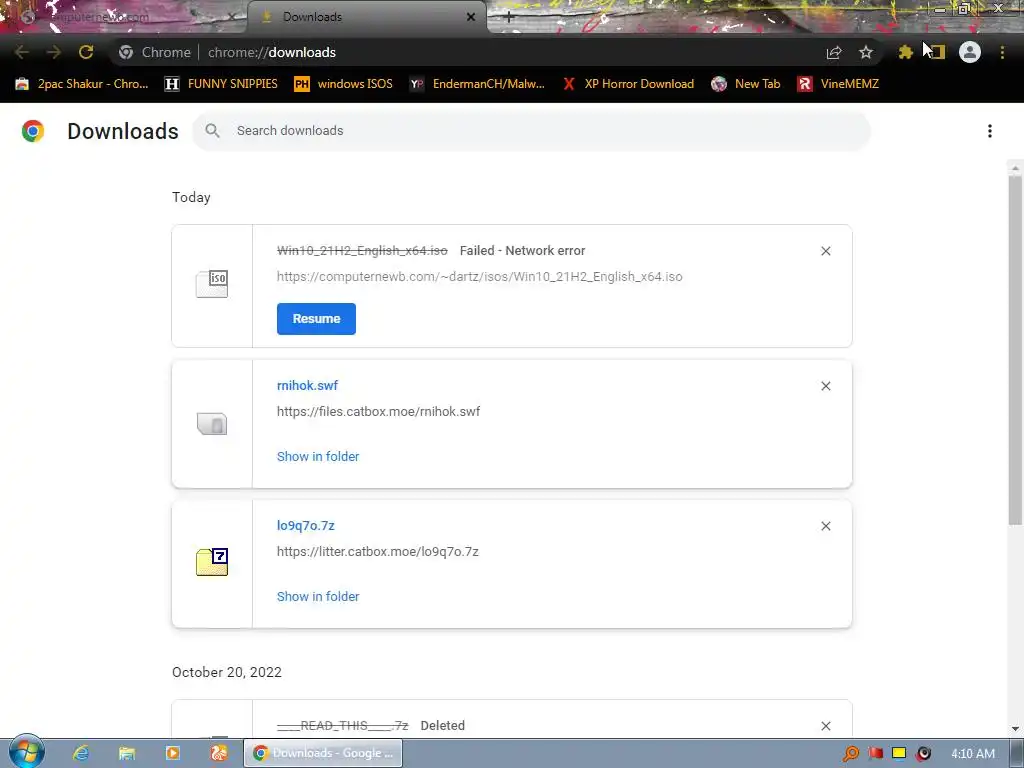Open the EndermanCH/Malw... bookmark
The height and width of the screenshot is (768, 1024).
click(x=477, y=84)
